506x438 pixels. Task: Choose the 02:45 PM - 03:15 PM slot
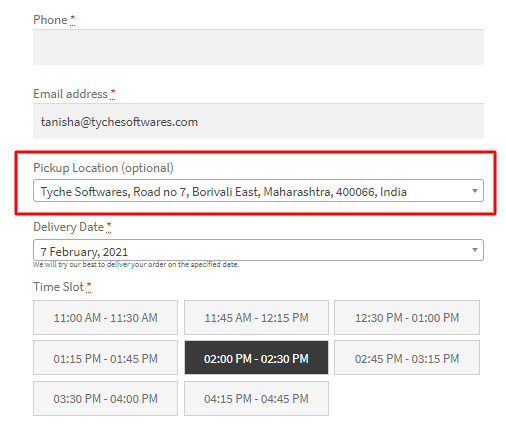click(407, 358)
